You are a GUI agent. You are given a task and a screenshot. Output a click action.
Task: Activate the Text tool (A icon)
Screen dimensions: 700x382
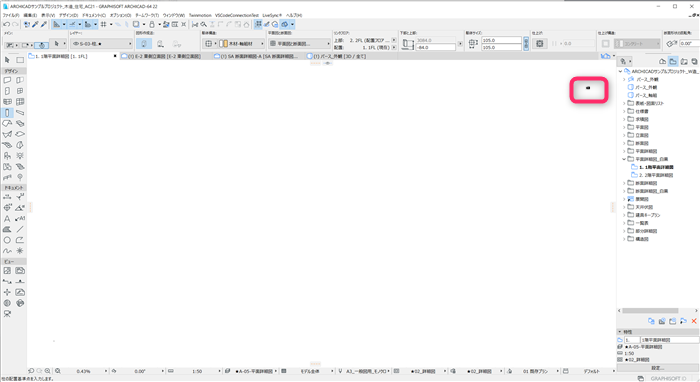click(7, 219)
